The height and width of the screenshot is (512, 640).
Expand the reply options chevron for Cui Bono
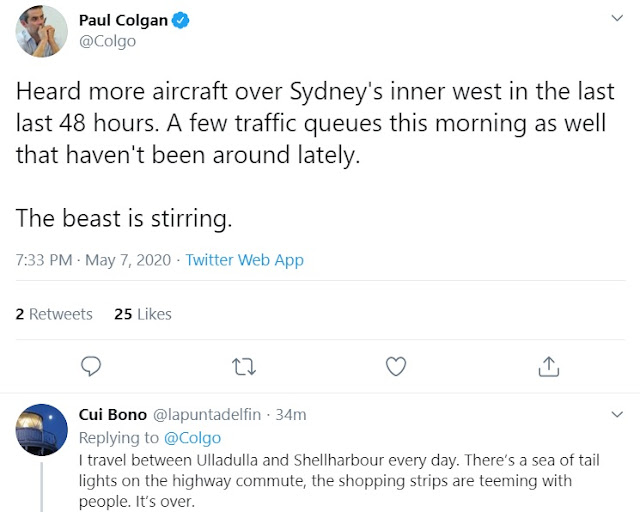(617, 413)
